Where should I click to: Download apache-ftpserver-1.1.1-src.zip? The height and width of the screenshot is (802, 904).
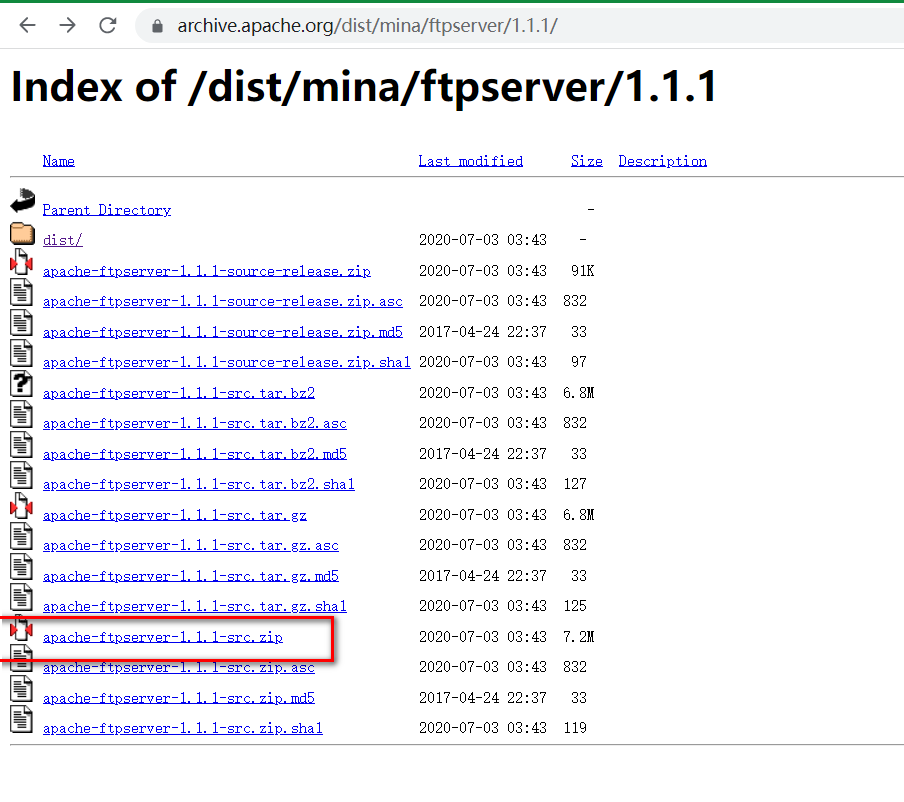pos(163,638)
